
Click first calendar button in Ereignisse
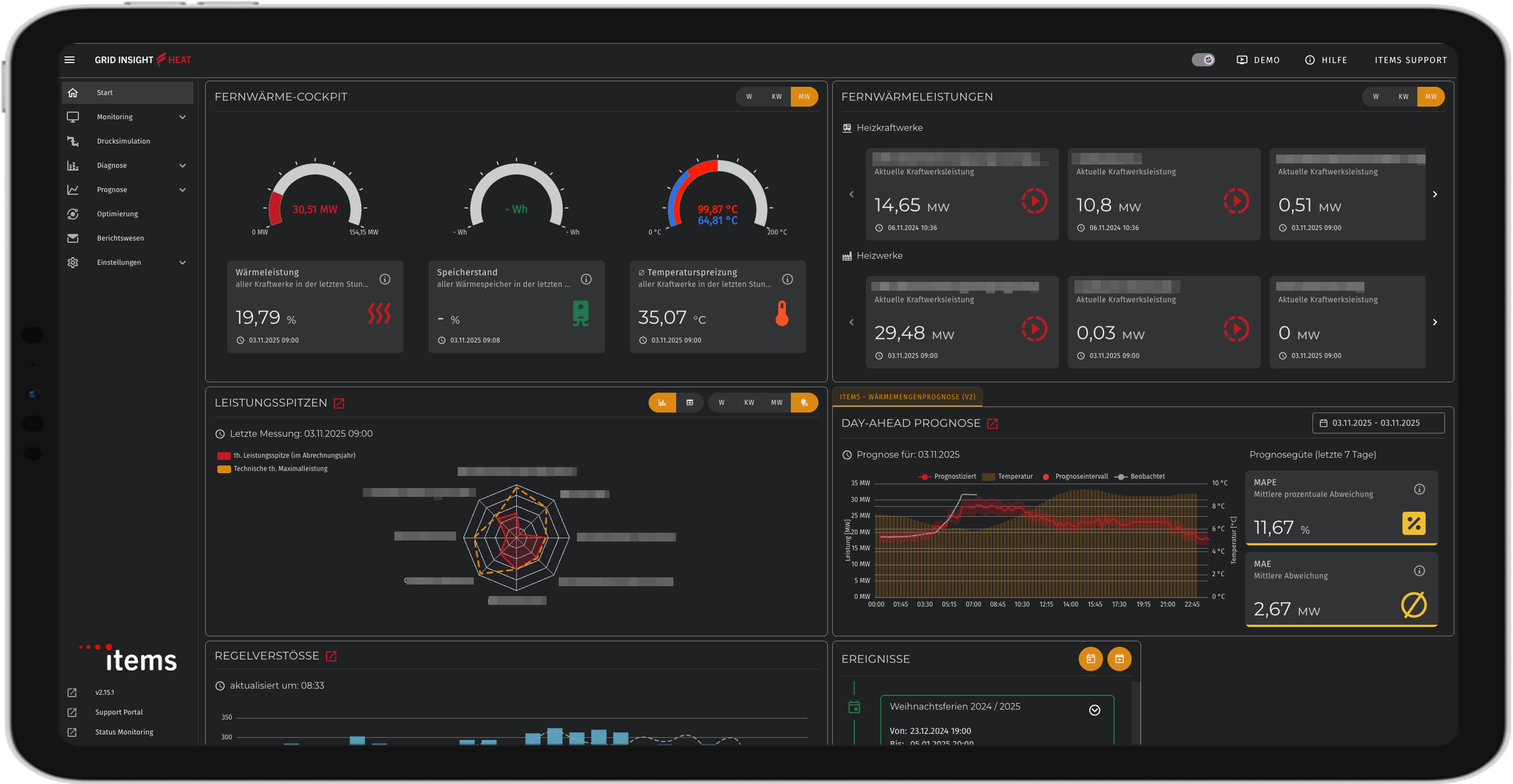coord(1090,659)
